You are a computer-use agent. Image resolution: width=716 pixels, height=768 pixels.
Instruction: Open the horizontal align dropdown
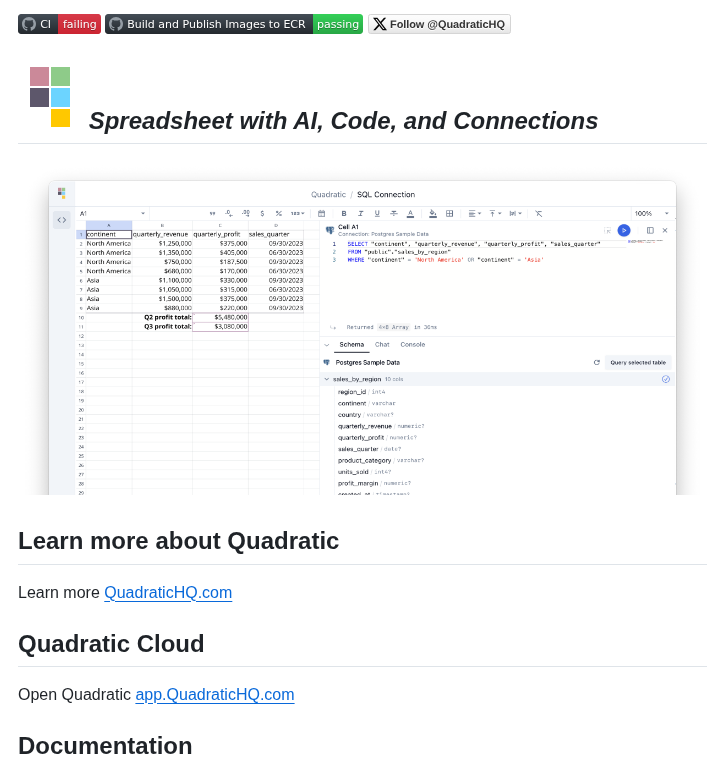click(x=474, y=214)
